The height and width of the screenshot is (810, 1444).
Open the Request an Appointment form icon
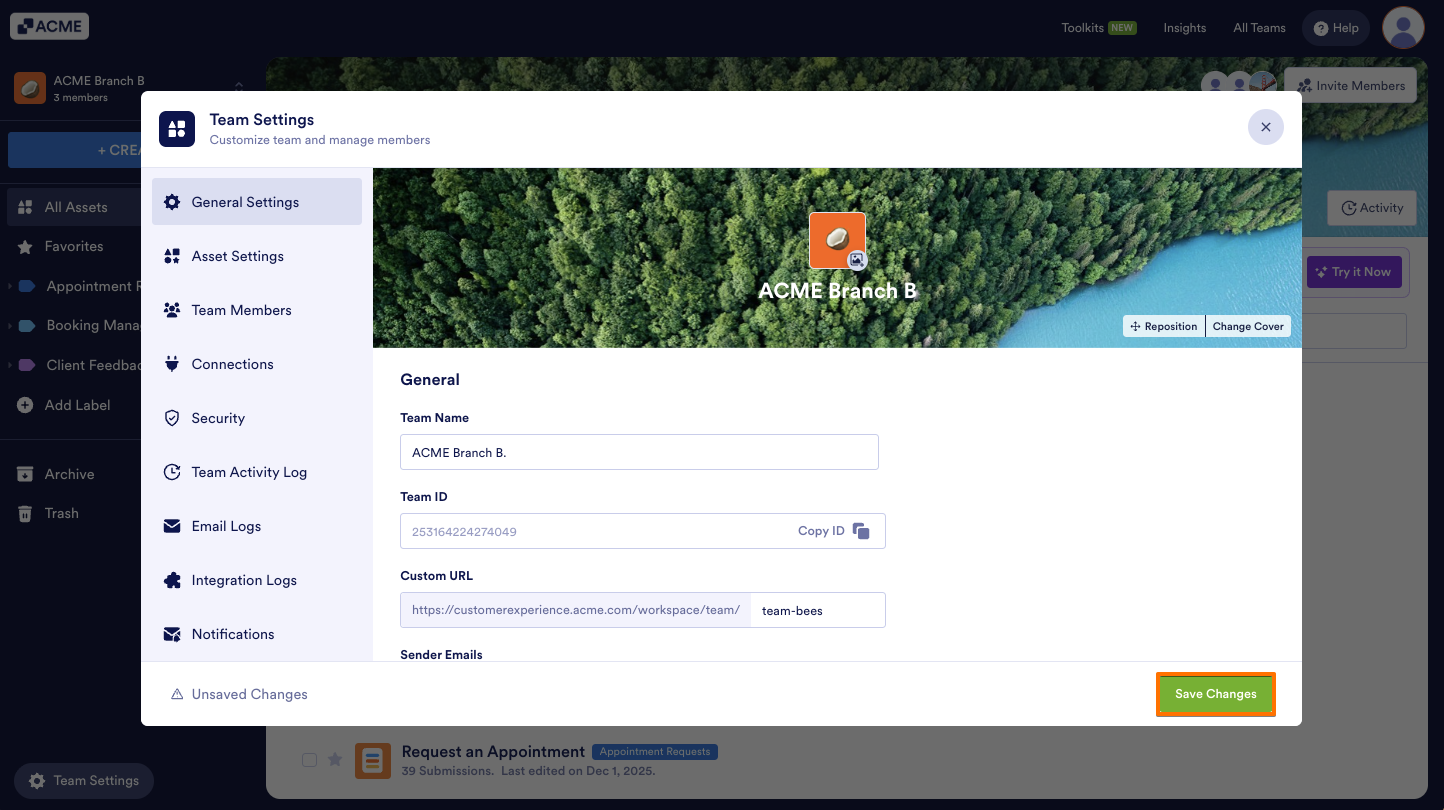click(x=373, y=760)
